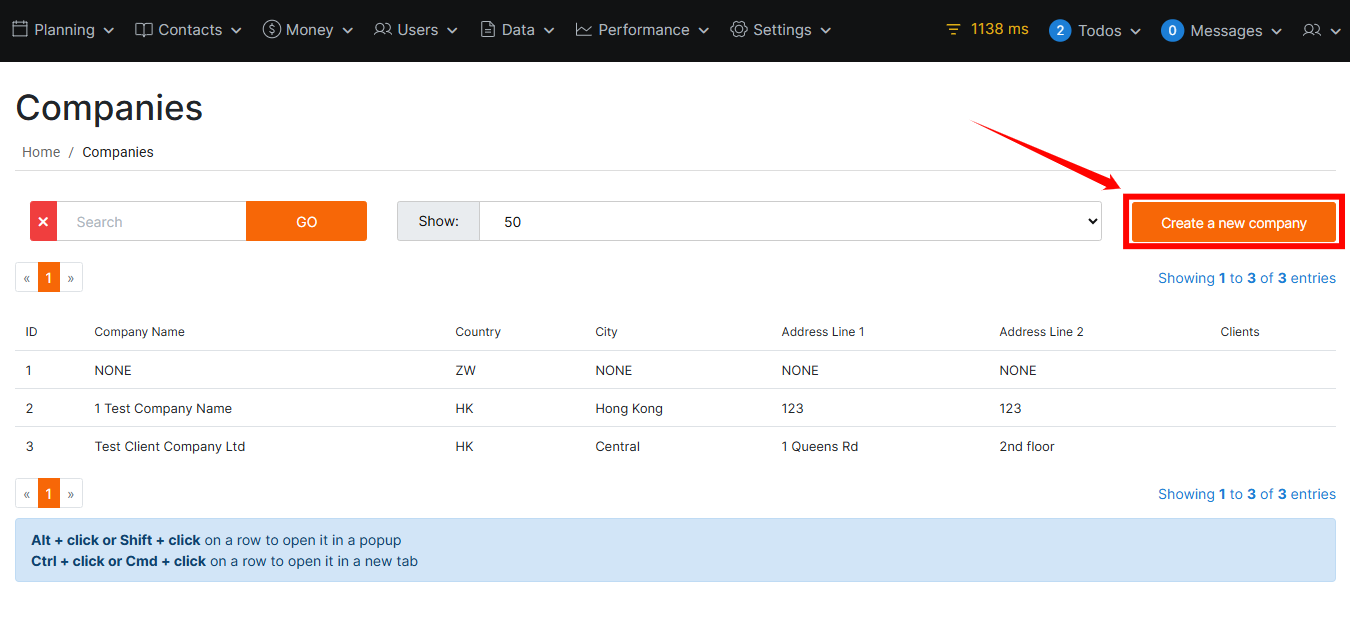Image resolution: width=1350 pixels, height=623 pixels.
Task: Open the Test Client Company Ltd row
Action: 170,447
